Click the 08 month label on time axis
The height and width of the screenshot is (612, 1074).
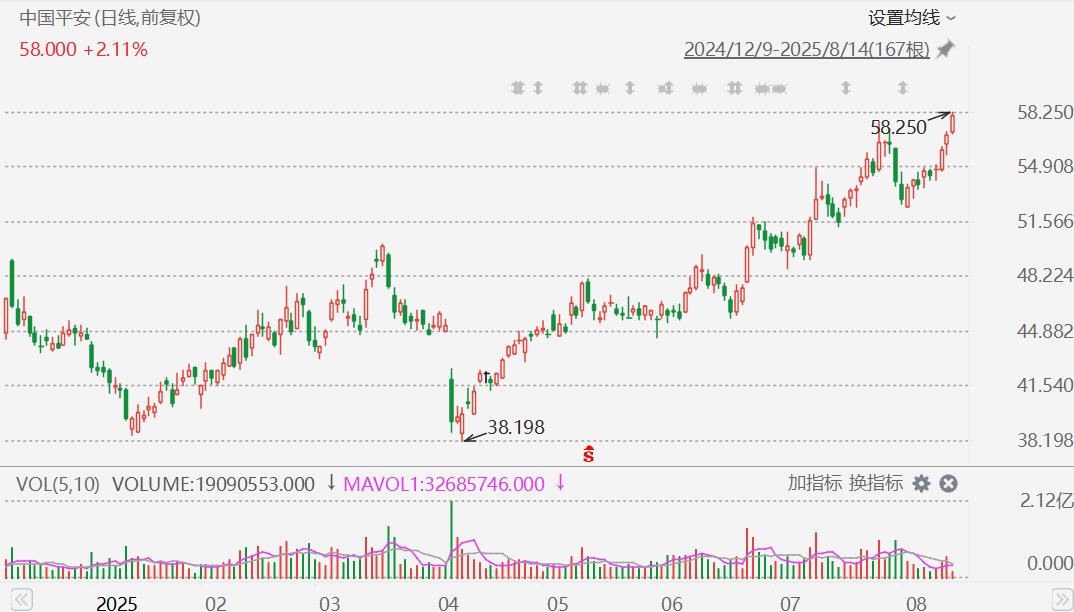[916, 603]
